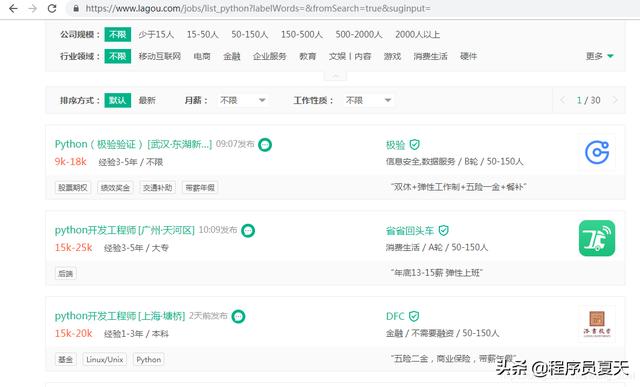The height and width of the screenshot is (387, 640).
Task: Filter industry by 游戏
Action: pyautogui.click(x=392, y=56)
